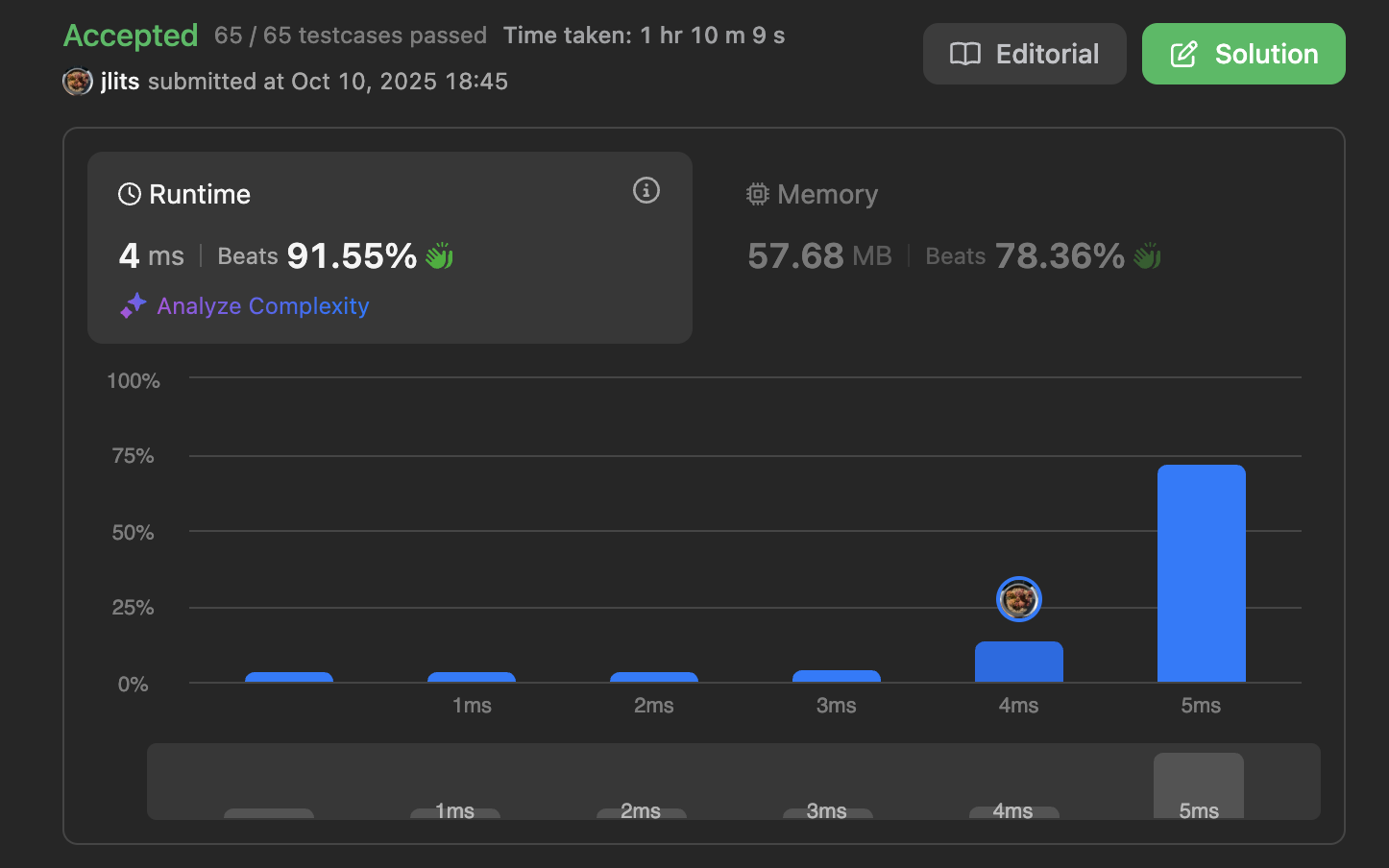Click the avatar marker above 4ms bar
The width and height of the screenshot is (1389, 868).
[1019, 599]
